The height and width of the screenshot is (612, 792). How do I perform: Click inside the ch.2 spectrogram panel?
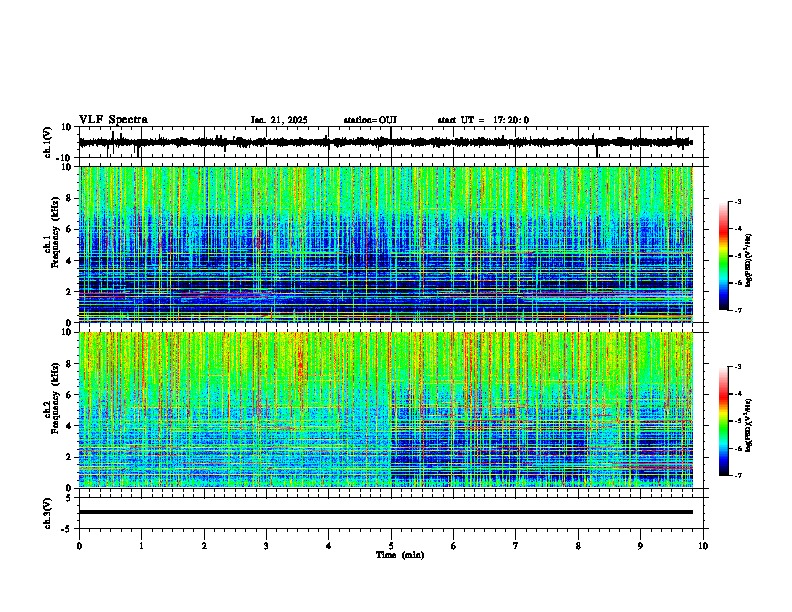click(x=386, y=410)
